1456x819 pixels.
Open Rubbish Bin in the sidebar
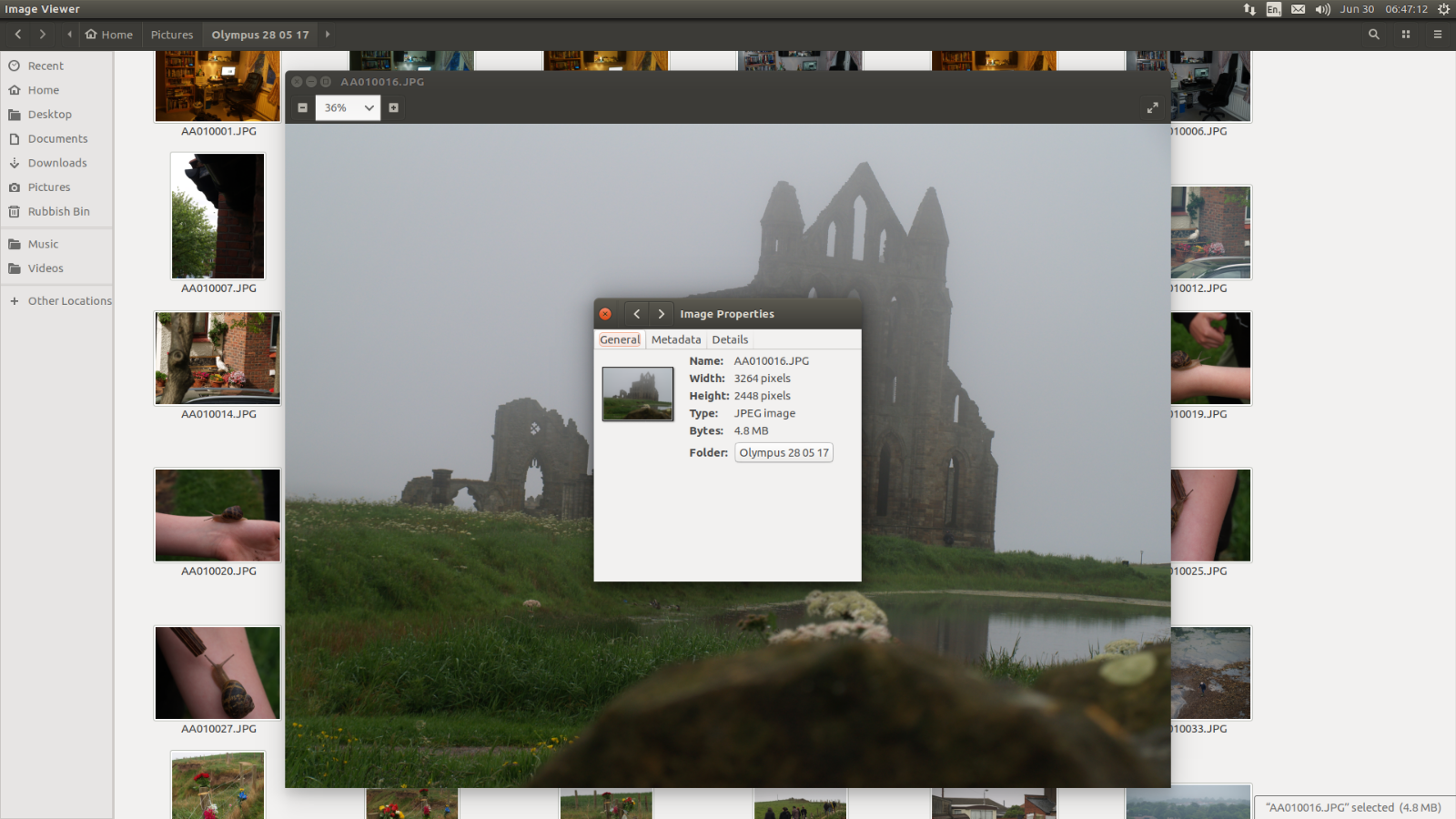[56, 211]
